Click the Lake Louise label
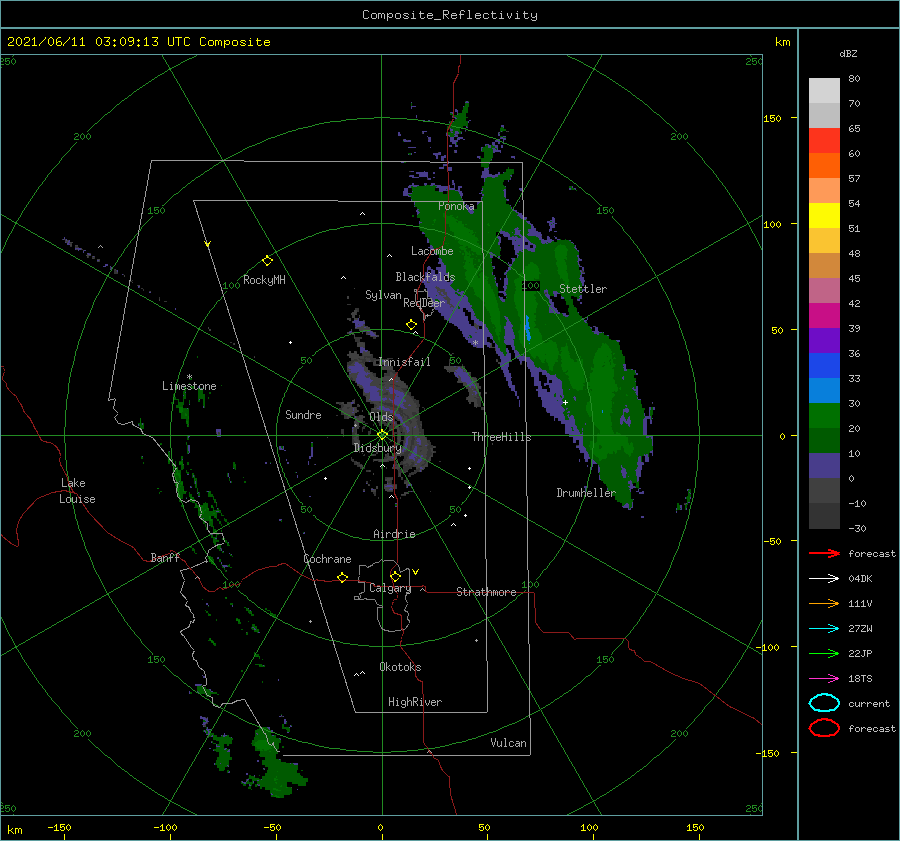 tap(77, 491)
